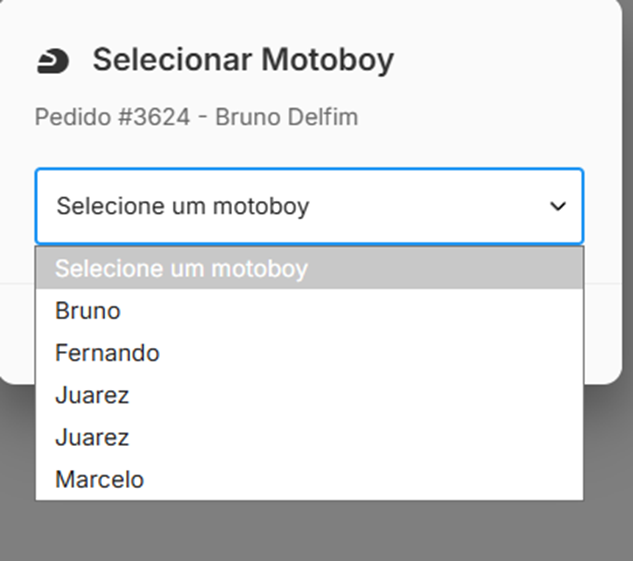
Task: Click the dropdown chevron arrow
Action: pyautogui.click(x=558, y=206)
